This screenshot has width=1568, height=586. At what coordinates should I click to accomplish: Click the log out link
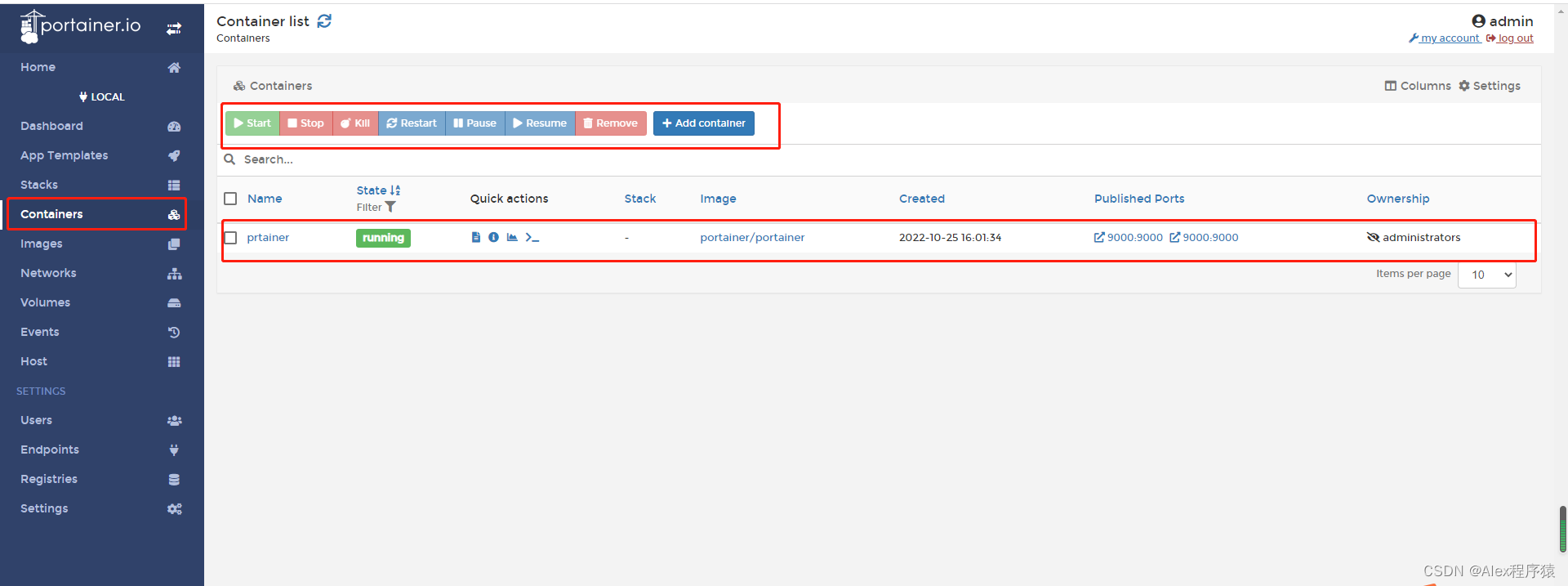pos(1510,38)
